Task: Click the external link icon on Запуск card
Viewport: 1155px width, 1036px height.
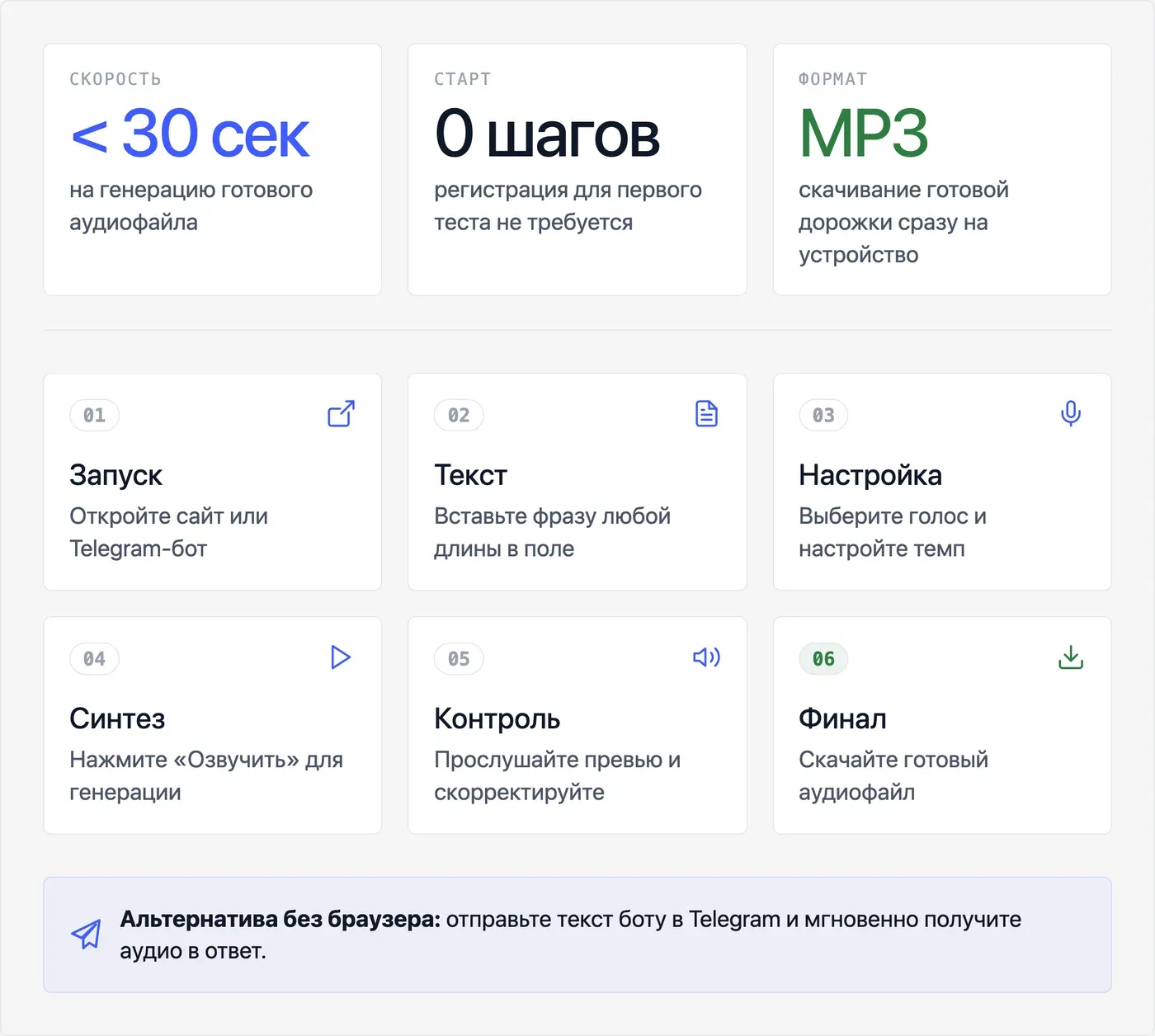Action: coord(341,413)
